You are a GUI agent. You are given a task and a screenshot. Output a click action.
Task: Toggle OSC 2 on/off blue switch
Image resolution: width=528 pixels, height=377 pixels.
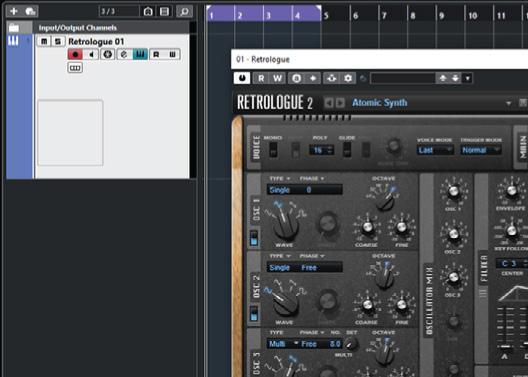point(254,313)
